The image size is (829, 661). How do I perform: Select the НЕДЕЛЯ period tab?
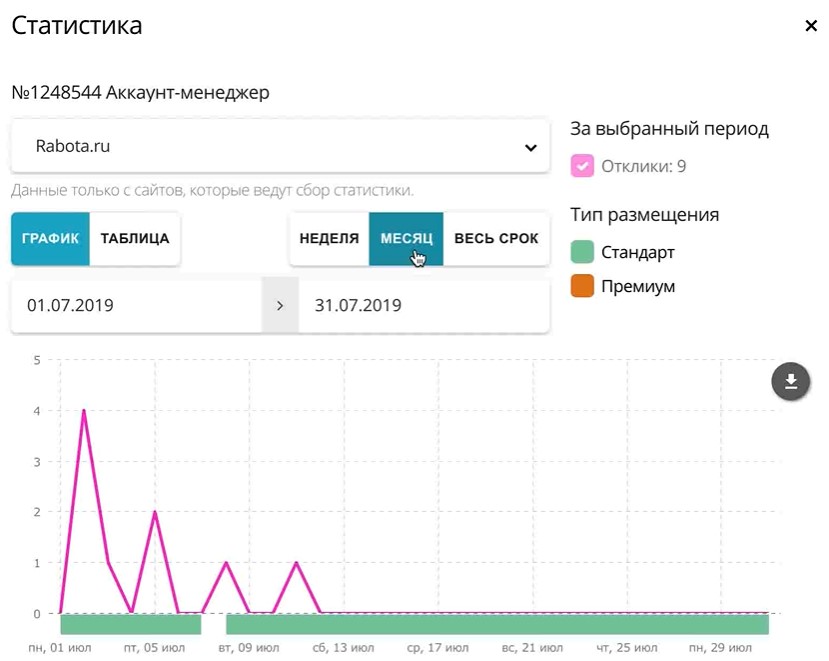point(329,238)
